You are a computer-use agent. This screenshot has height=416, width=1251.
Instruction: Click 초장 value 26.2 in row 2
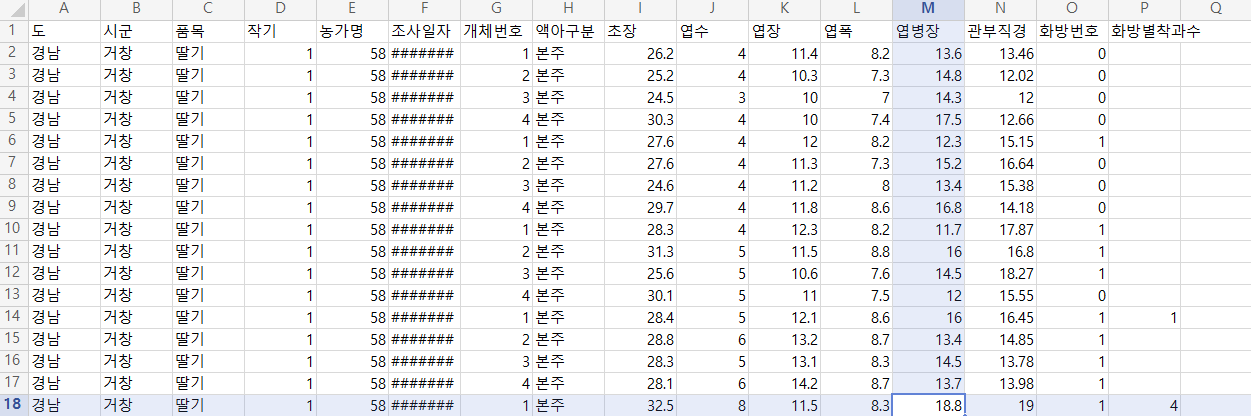point(640,53)
